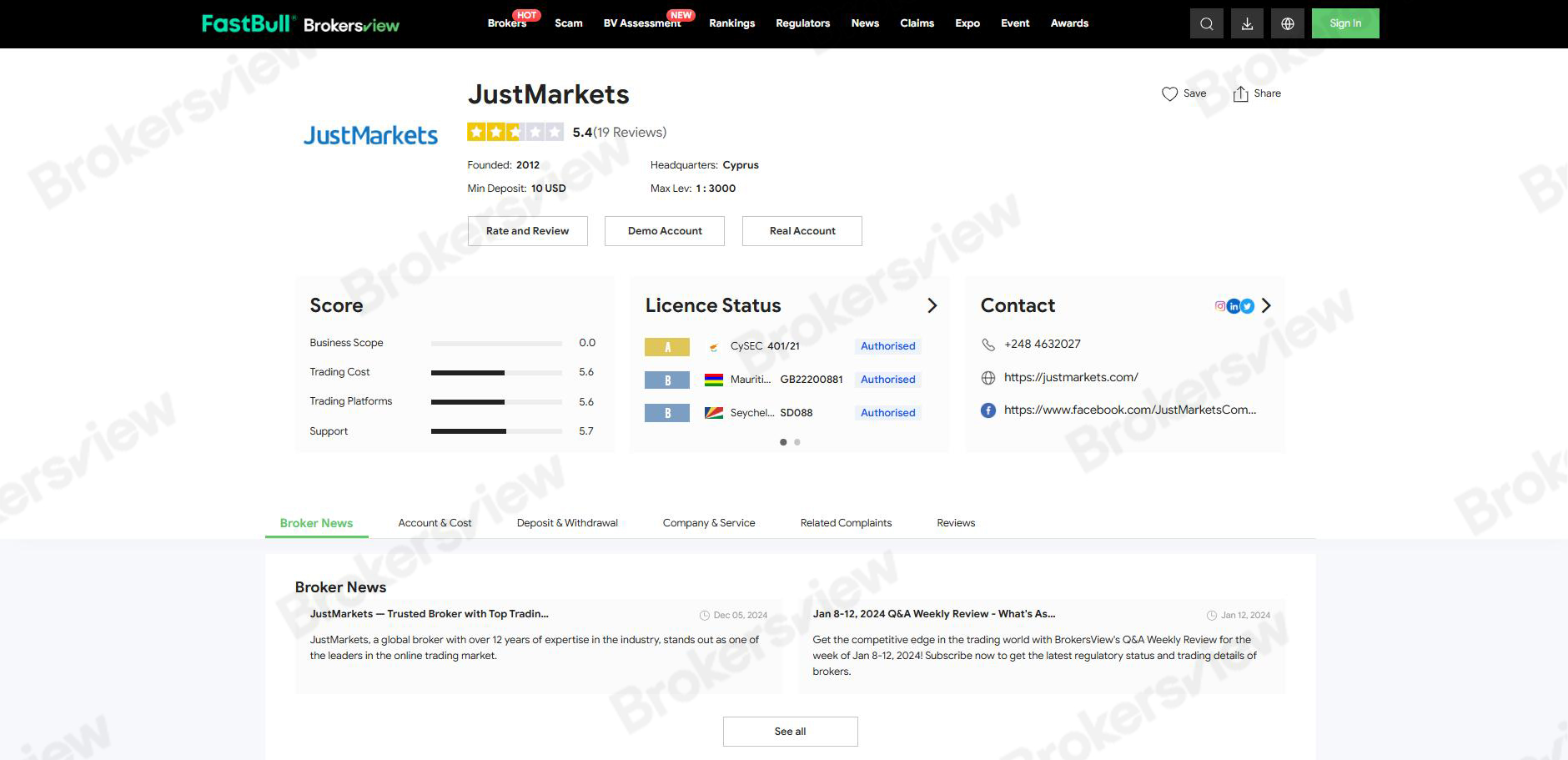The height and width of the screenshot is (760, 1568).
Task: Click Authorised status for SD088
Action: pyautogui.click(x=888, y=413)
